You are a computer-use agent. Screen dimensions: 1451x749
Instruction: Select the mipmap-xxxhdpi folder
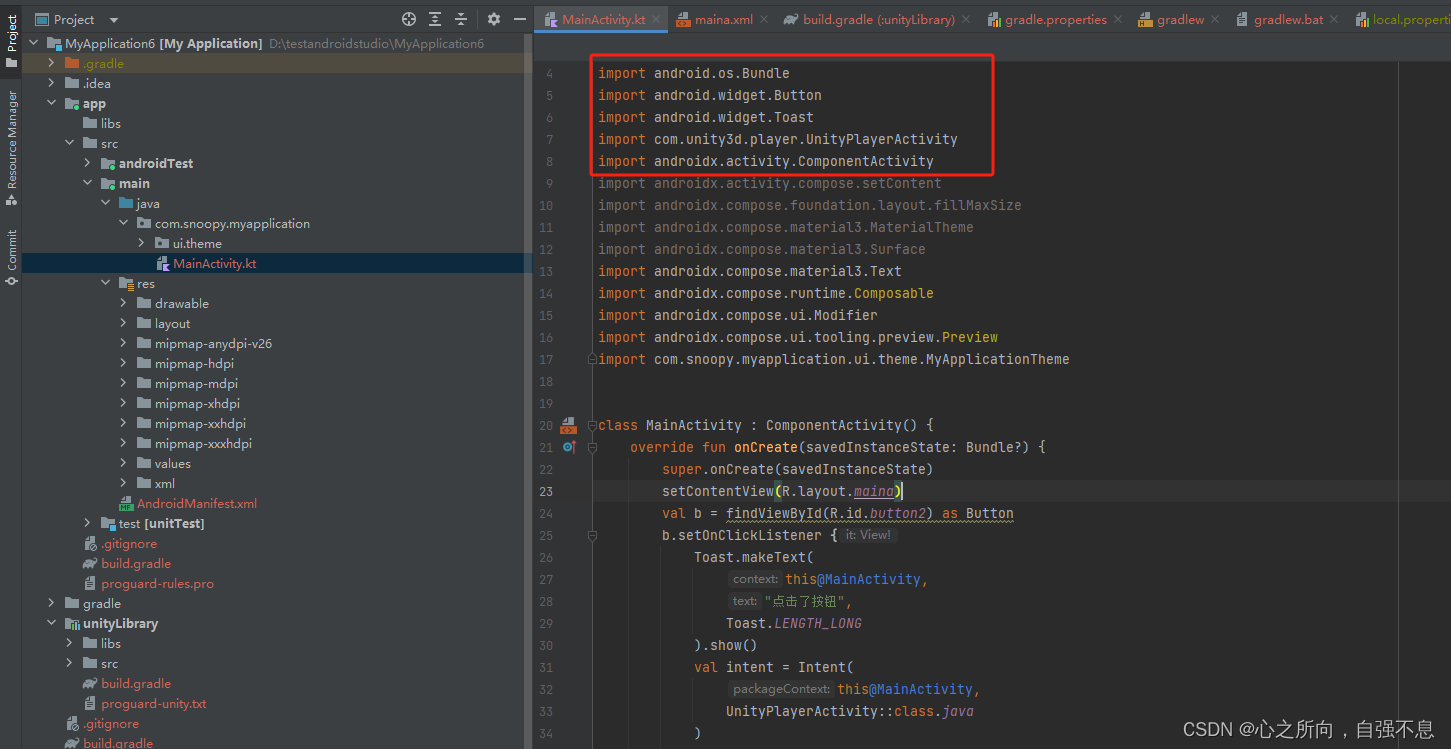pos(203,443)
